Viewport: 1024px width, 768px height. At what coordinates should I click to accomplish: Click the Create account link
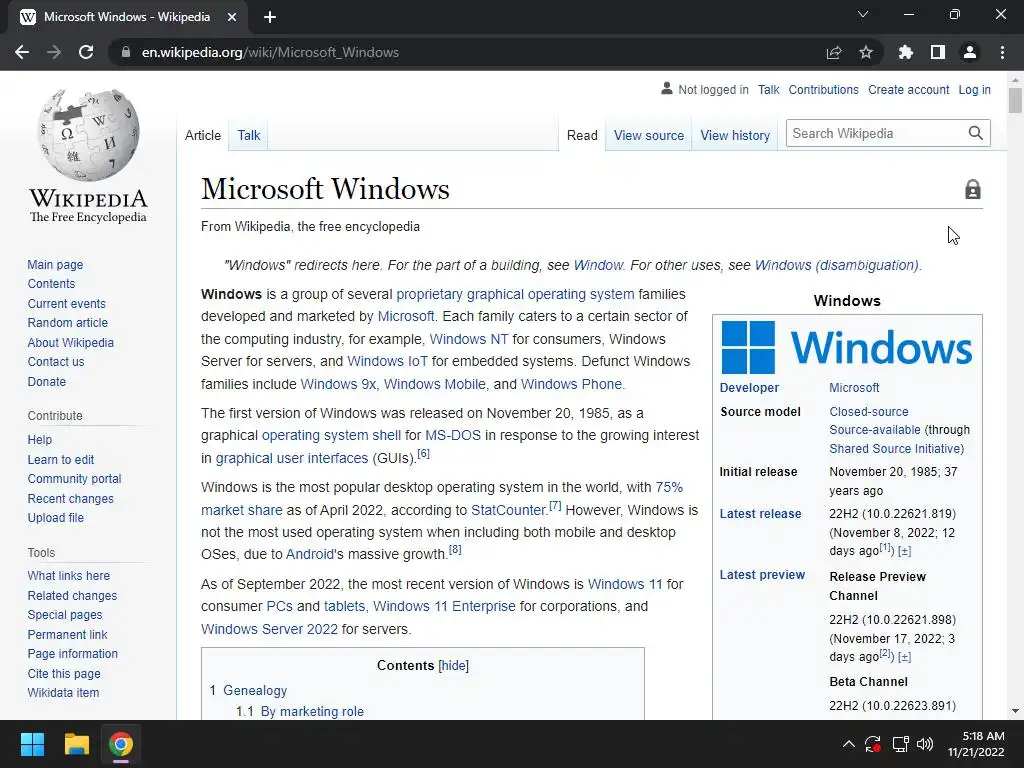pyautogui.click(x=908, y=89)
